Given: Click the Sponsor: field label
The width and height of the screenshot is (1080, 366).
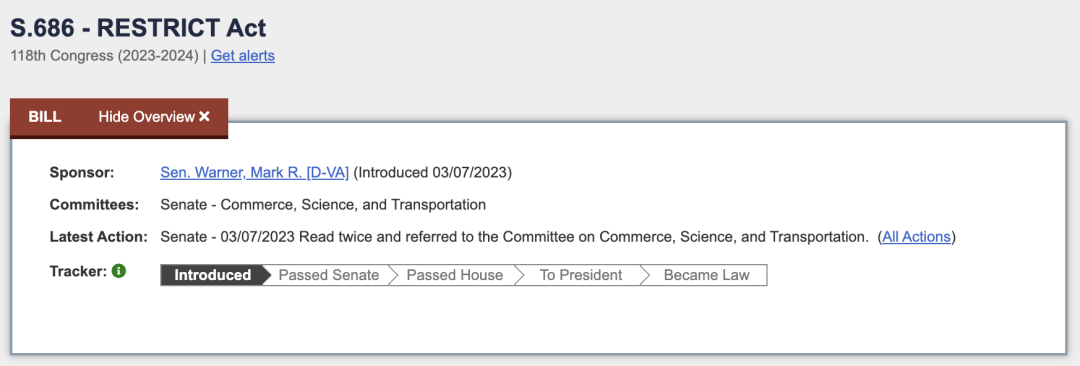Looking at the screenshot, I should point(82,172).
